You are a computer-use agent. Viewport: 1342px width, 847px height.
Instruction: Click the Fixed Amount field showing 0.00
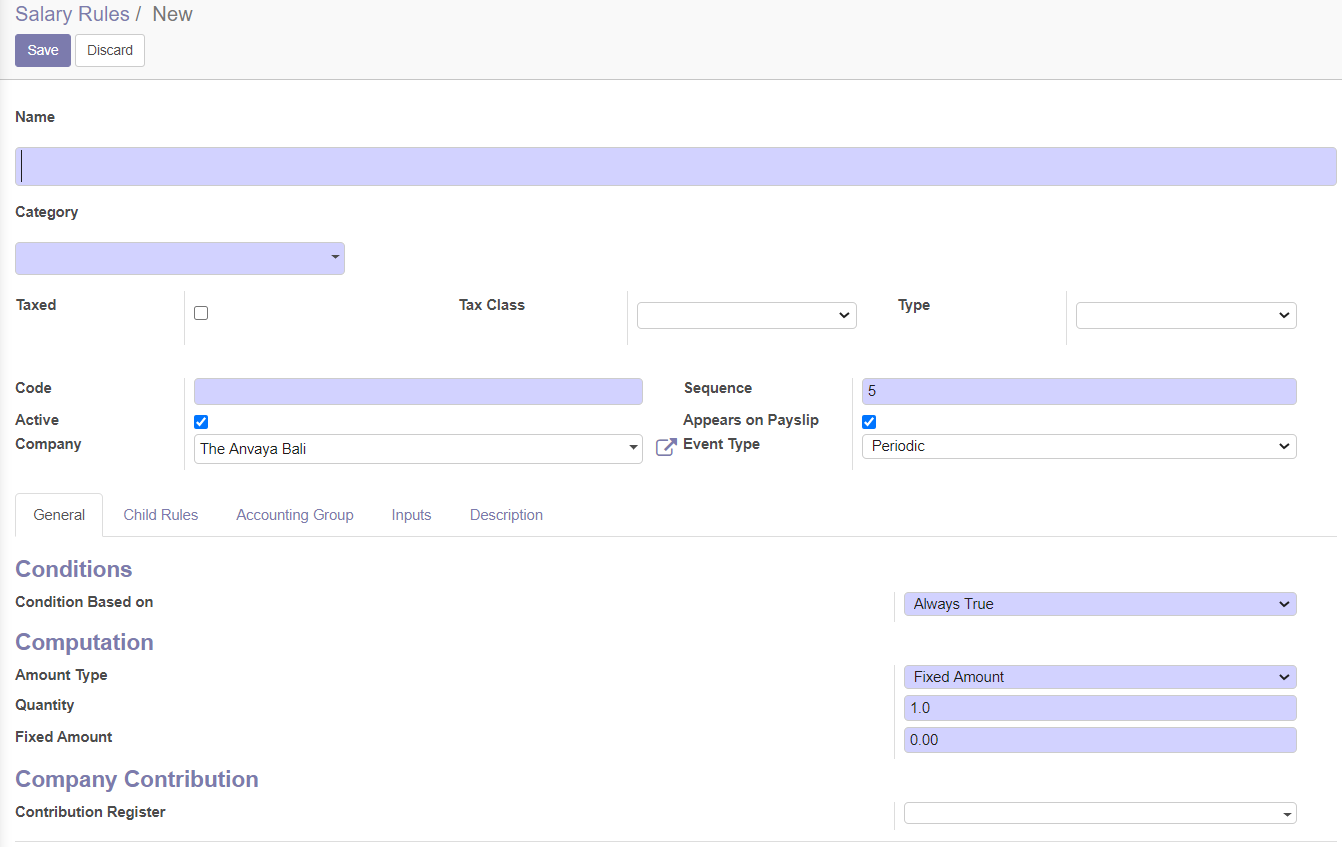pos(1100,740)
